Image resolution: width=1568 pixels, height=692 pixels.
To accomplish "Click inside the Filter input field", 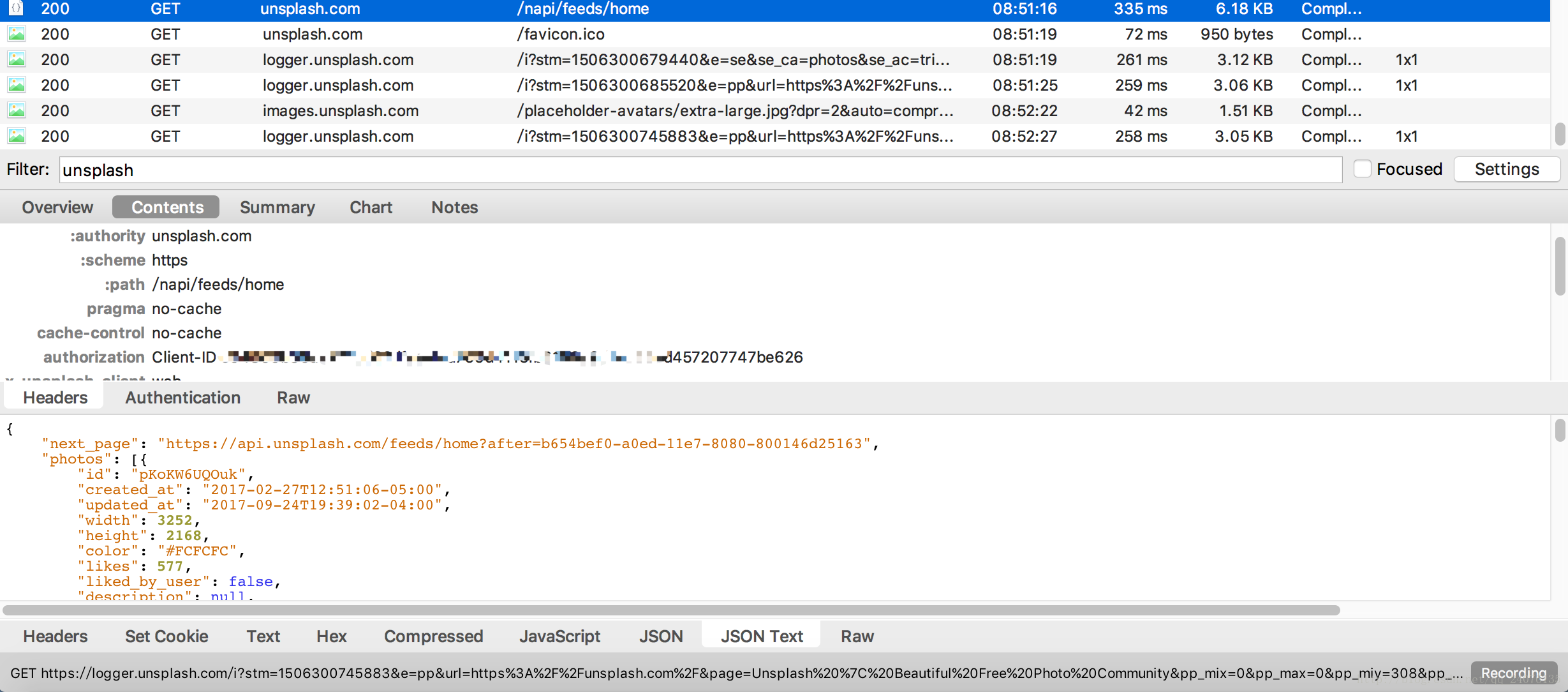I will [x=700, y=169].
